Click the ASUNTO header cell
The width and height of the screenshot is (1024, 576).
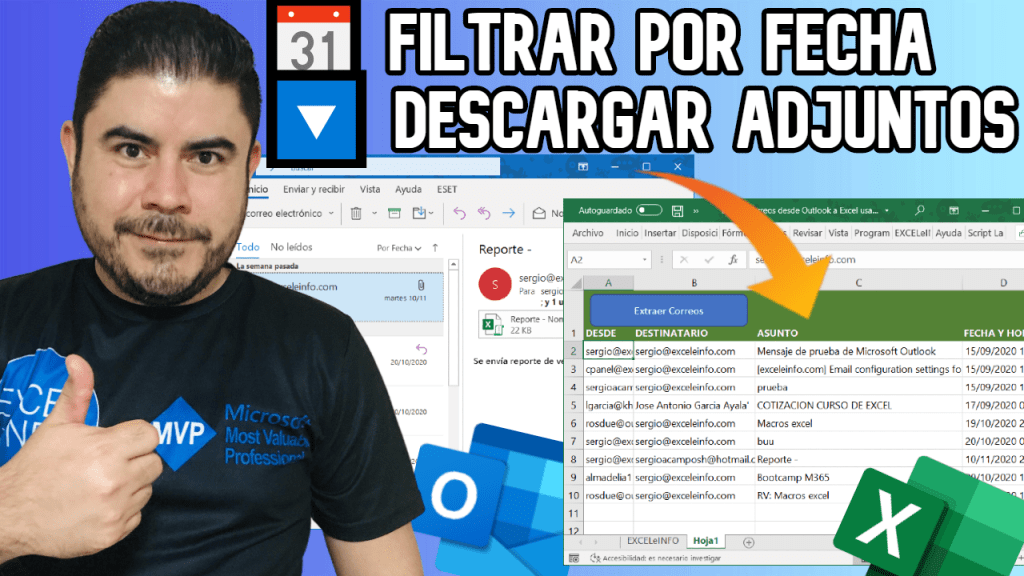[858, 333]
